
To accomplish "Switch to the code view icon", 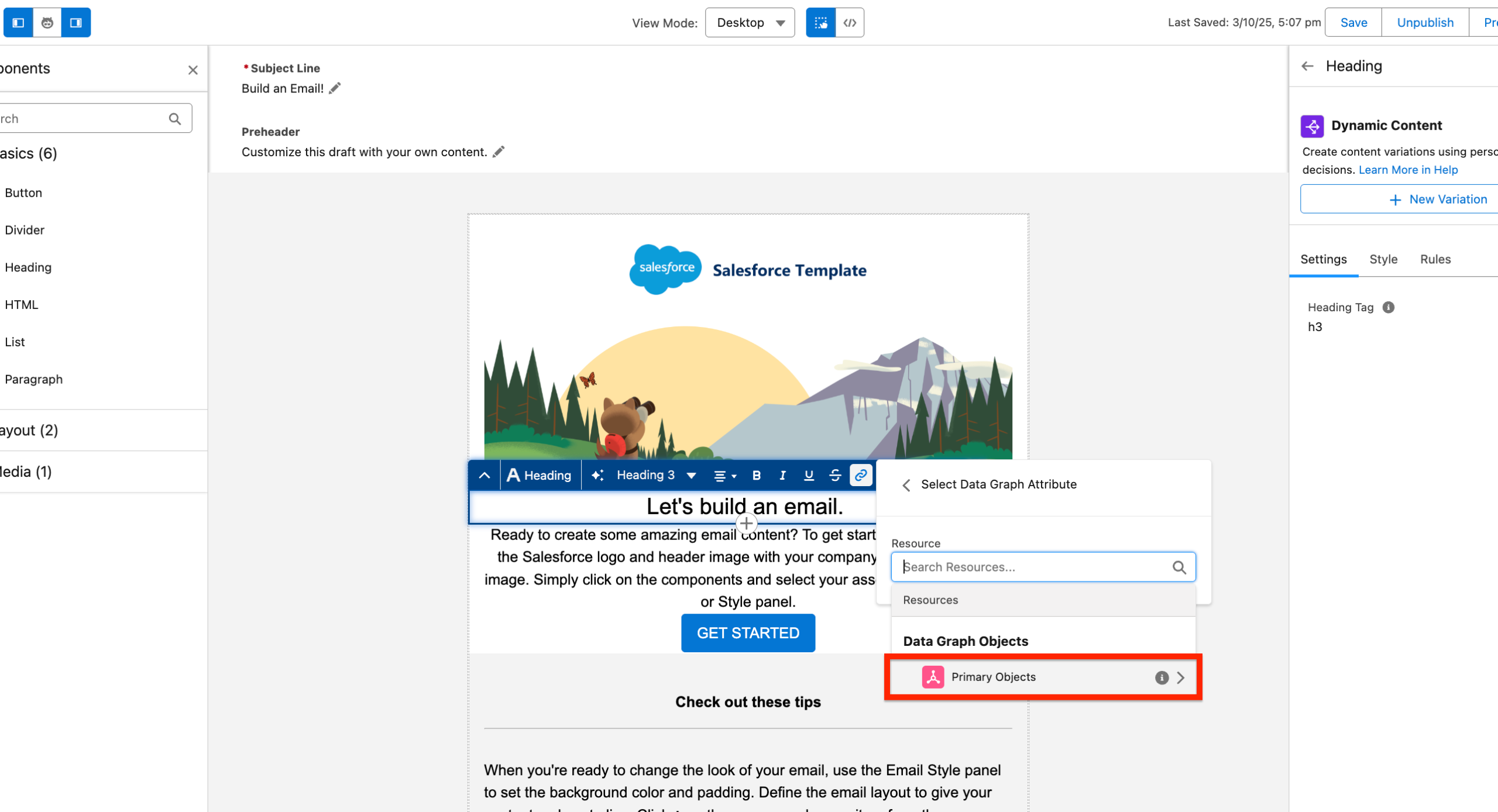I will [x=850, y=23].
